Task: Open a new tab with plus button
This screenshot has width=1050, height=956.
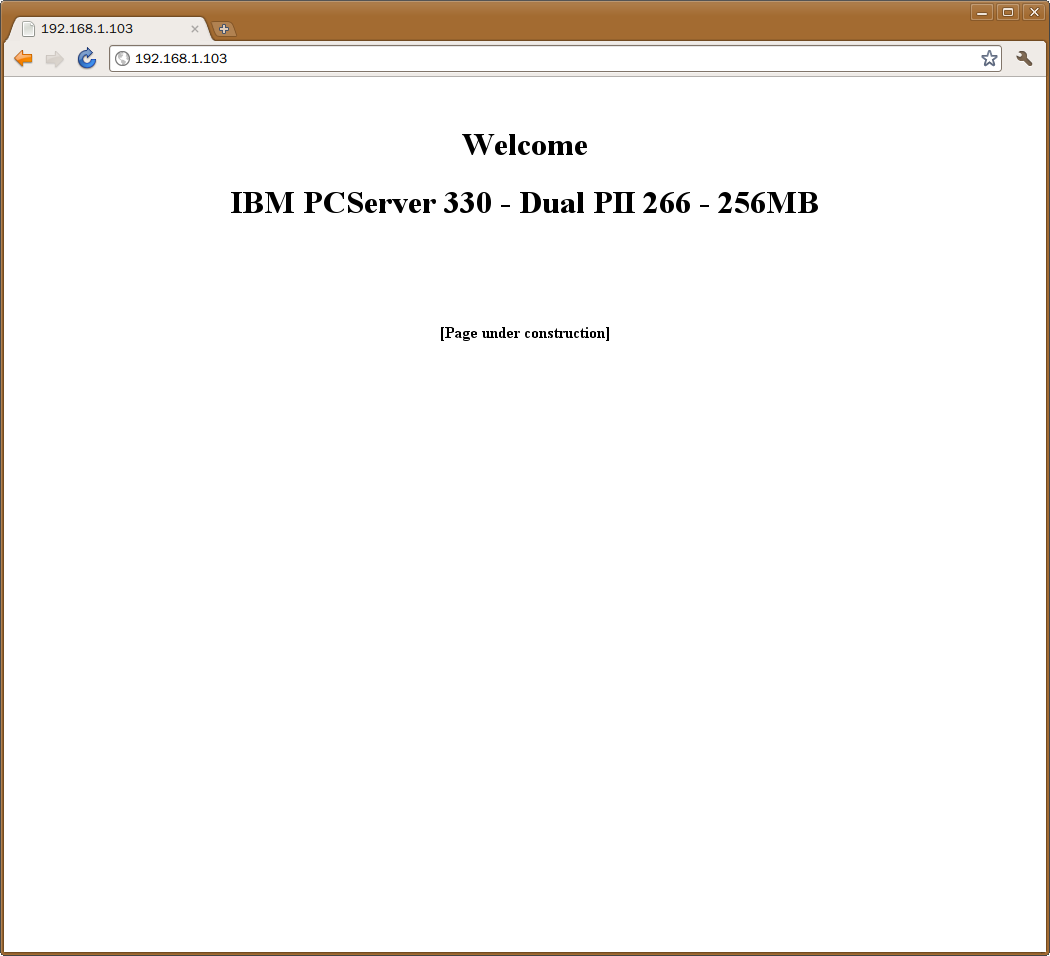Action: point(224,29)
